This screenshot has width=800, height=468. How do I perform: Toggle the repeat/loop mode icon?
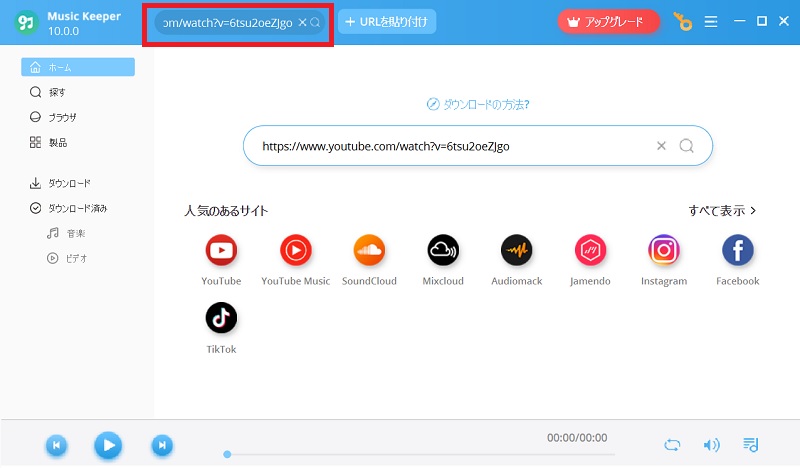tap(672, 445)
